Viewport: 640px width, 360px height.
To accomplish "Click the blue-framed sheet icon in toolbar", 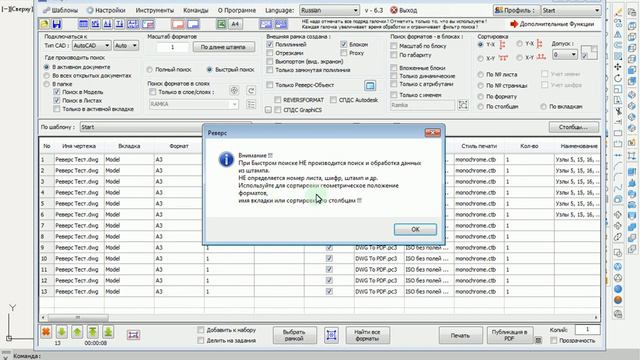I will (x=193, y=24).
